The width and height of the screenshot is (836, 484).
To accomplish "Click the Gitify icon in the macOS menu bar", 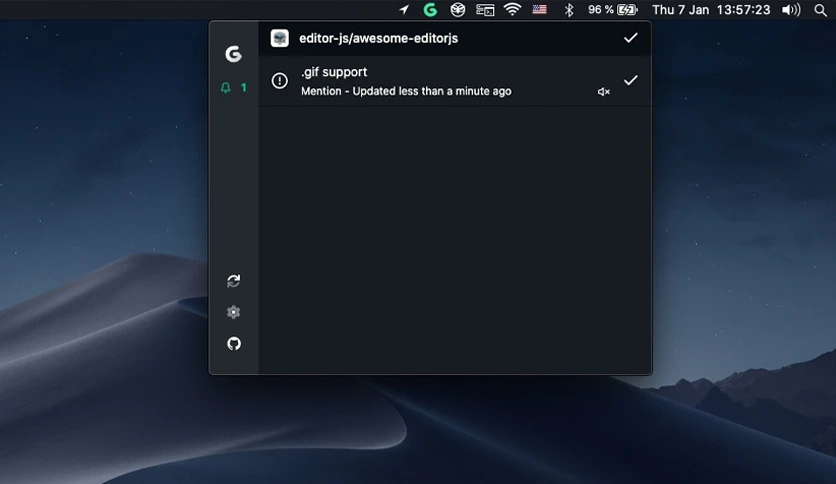I will click(430, 10).
